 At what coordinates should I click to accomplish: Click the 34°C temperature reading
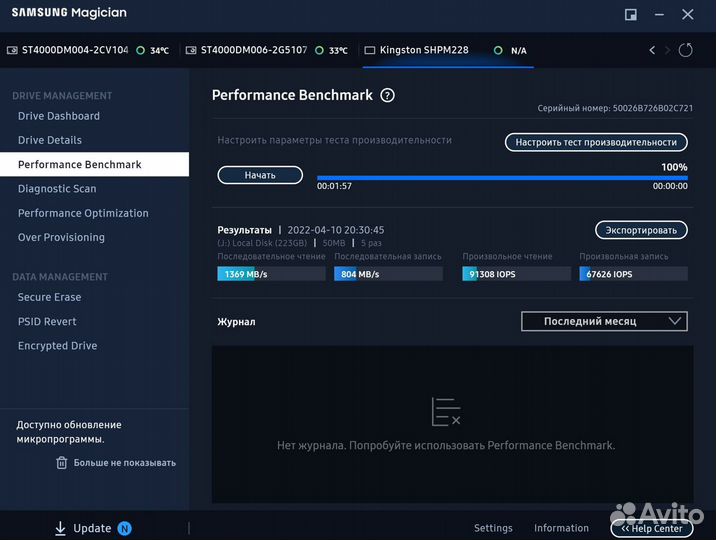(x=159, y=51)
